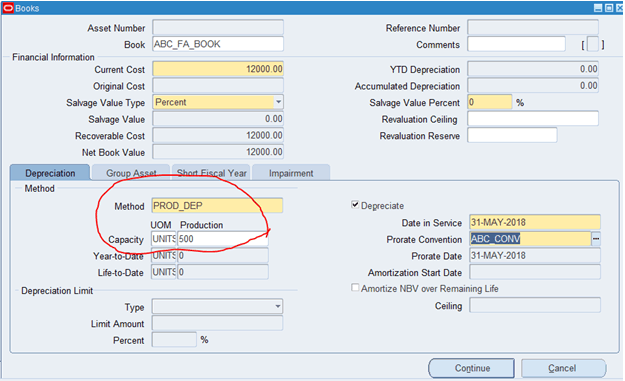The image size is (625, 381).
Task: Open the Group Asset tab
Action: point(131,173)
